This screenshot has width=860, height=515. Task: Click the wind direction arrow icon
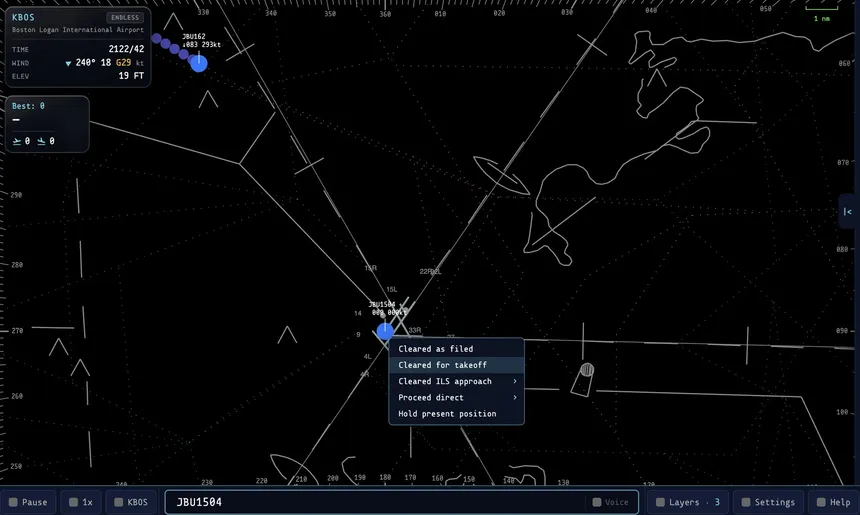[68, 64]
